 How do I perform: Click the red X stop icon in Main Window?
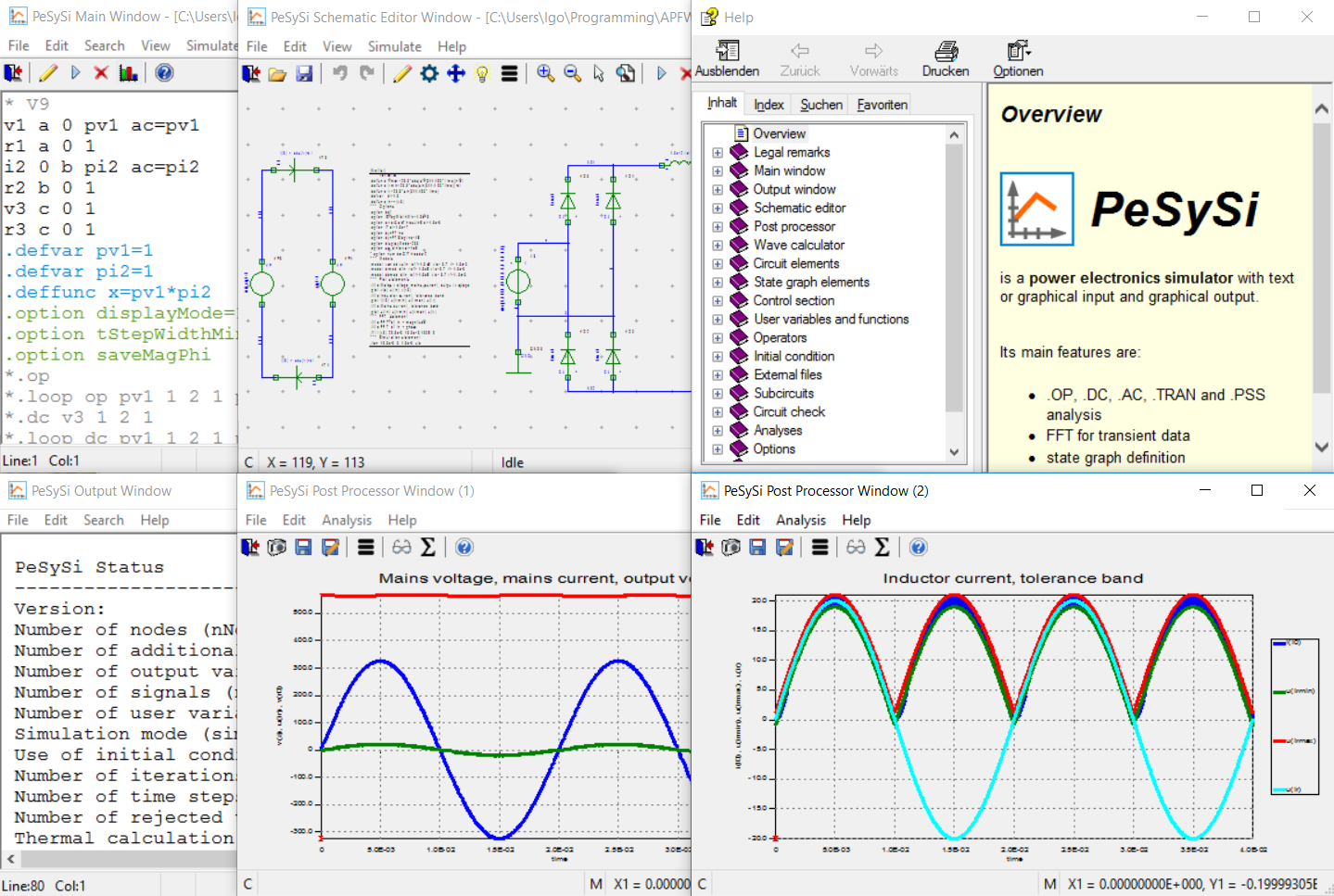[x=101, y=73]
